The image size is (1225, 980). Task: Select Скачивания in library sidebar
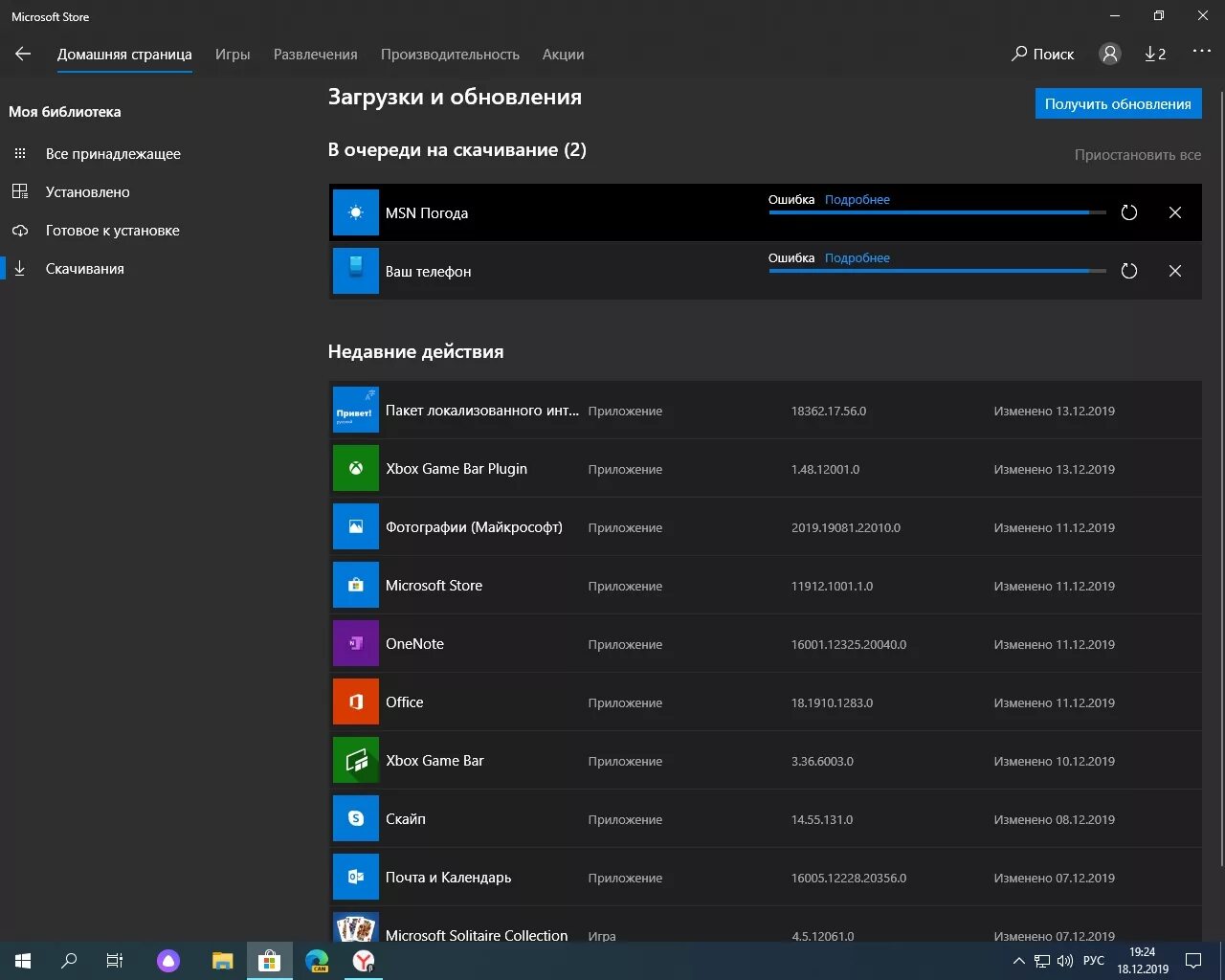(85, 269)
